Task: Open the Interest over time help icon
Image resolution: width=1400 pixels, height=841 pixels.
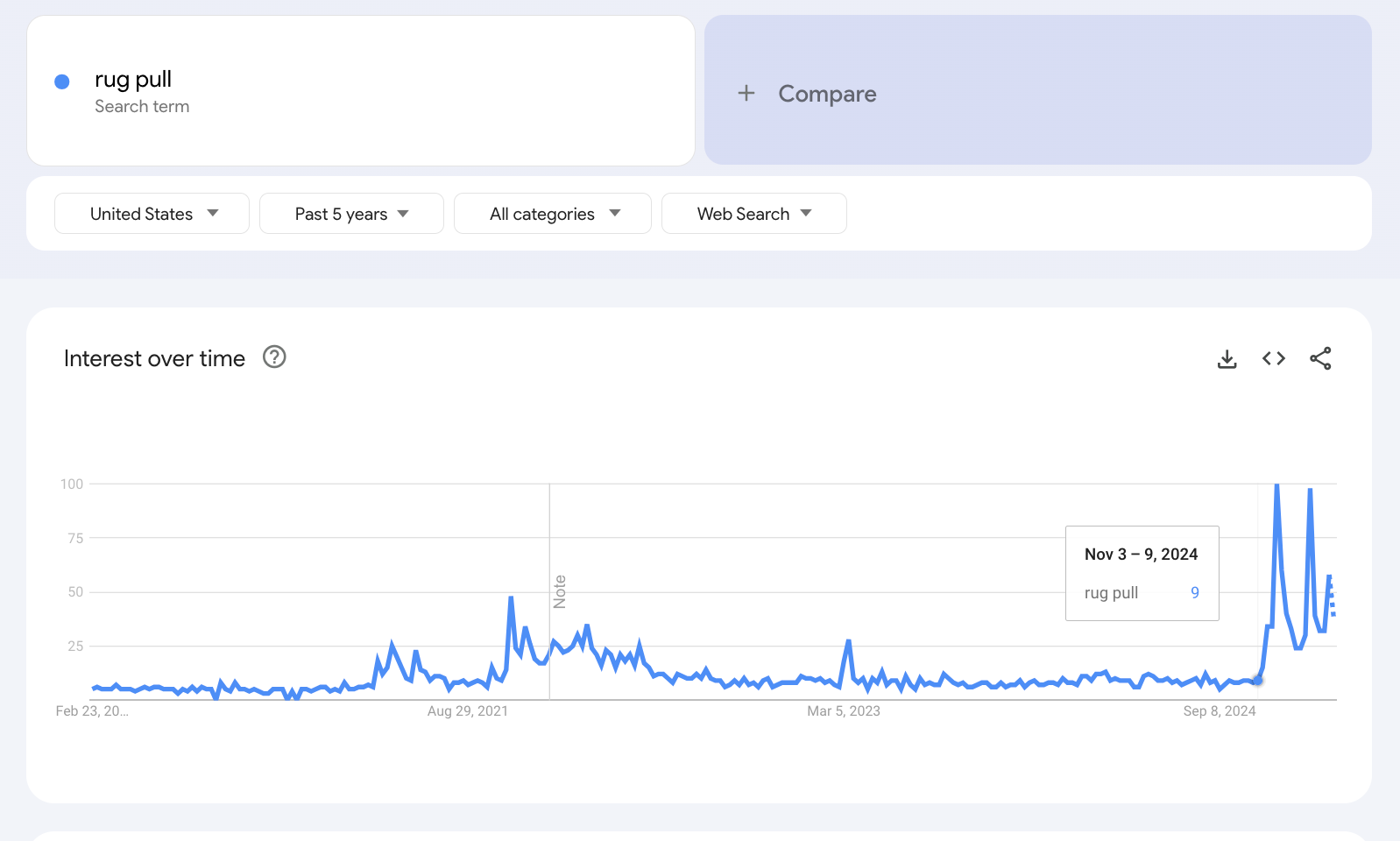Action: tap(274, 357)
